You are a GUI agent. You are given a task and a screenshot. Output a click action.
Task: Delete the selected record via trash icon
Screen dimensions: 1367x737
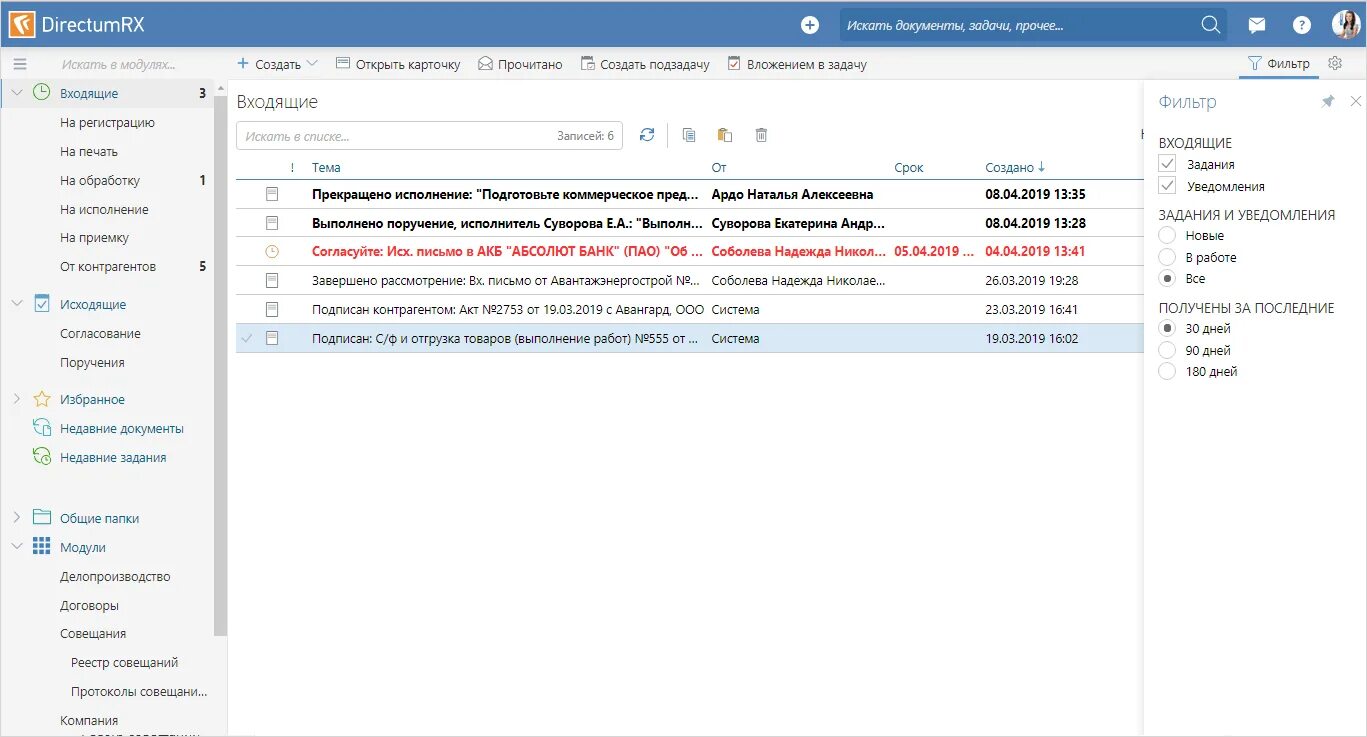tap(761, 134)
